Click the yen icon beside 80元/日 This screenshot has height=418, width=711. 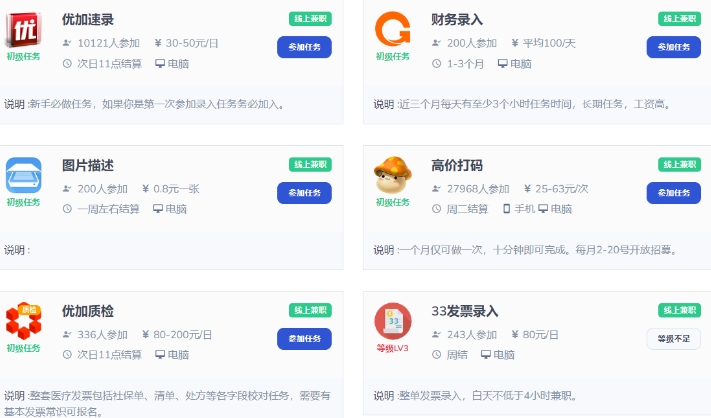(515, 335)
